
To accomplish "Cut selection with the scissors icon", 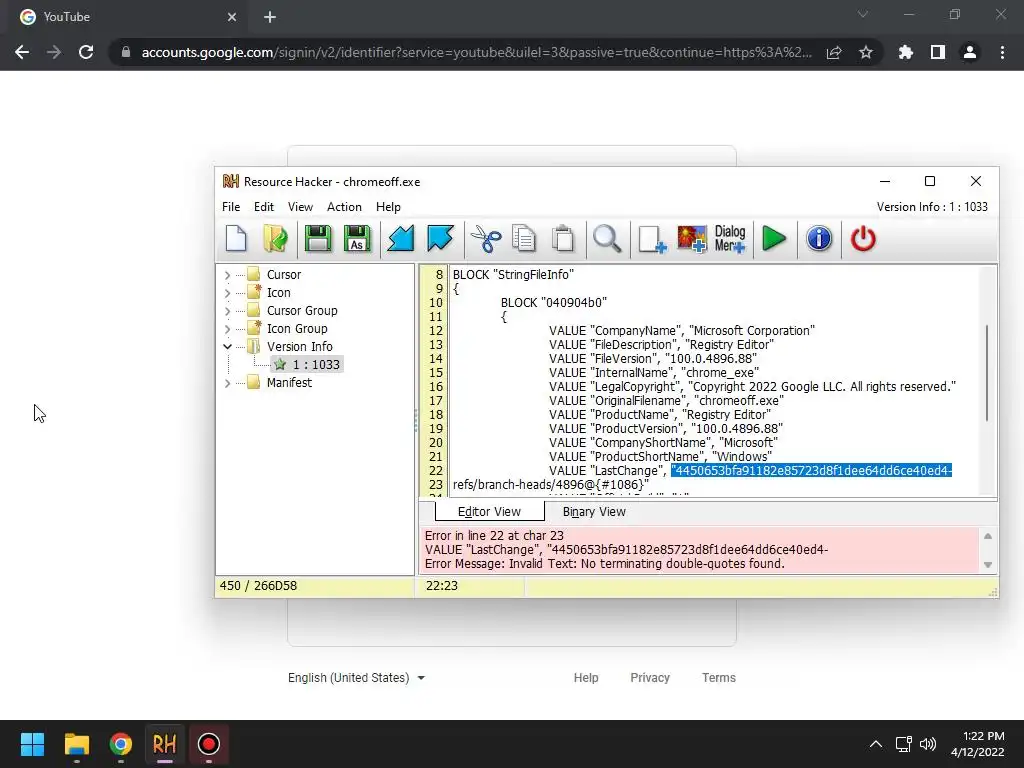I will [x=486, y=239].
